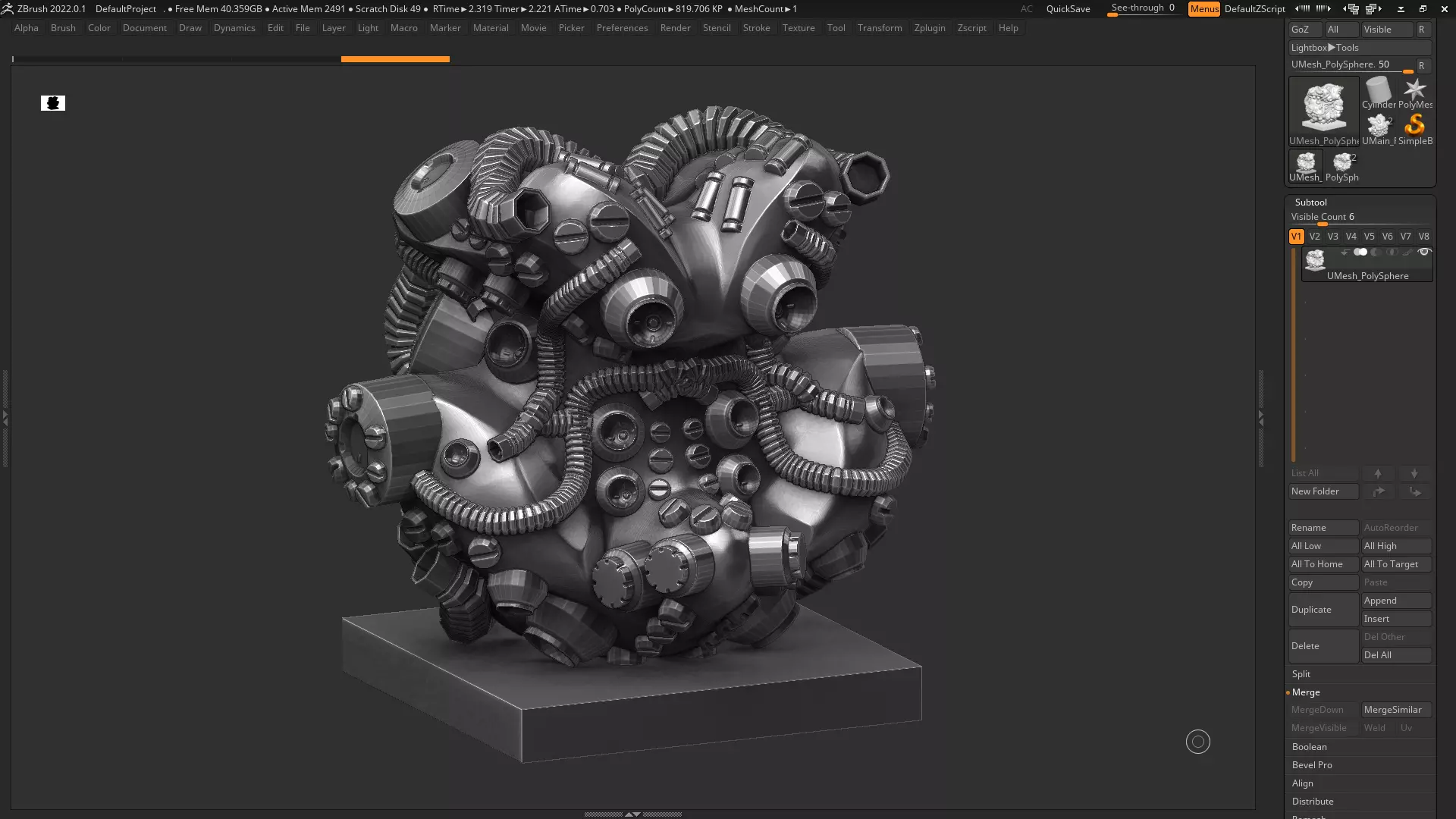
Task: Adjust the See-through slider
Action: [1143, 9]
